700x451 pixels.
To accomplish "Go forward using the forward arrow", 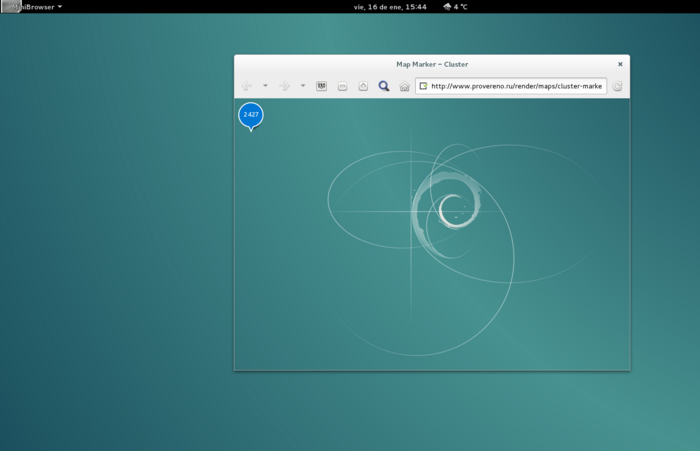I will pos(285,86).
